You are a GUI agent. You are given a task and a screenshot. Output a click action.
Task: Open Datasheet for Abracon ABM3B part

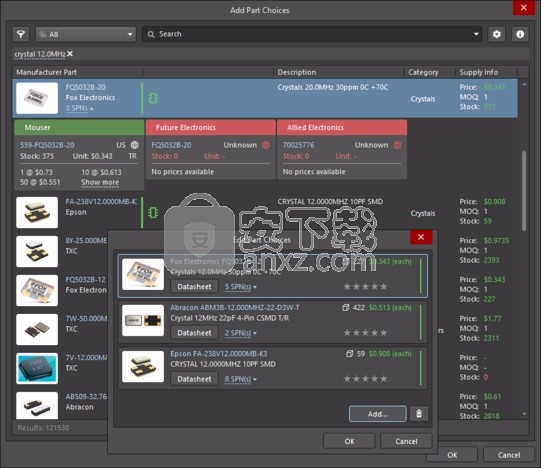point(194,333)
